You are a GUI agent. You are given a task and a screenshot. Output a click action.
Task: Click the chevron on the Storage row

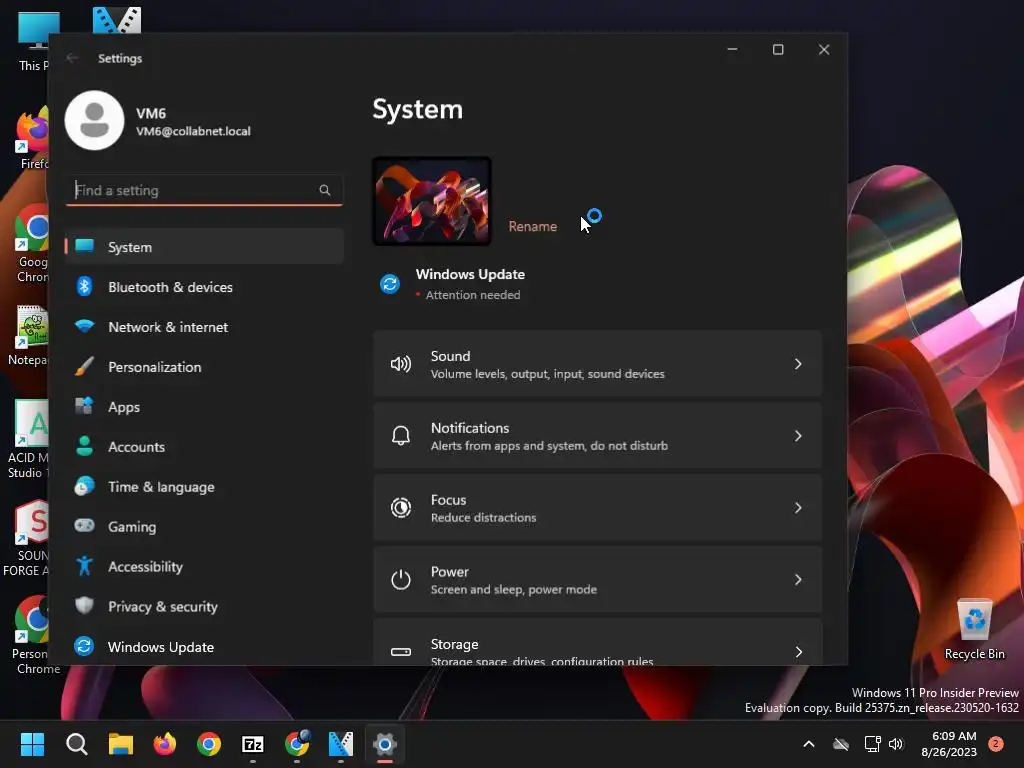[798, 652]
